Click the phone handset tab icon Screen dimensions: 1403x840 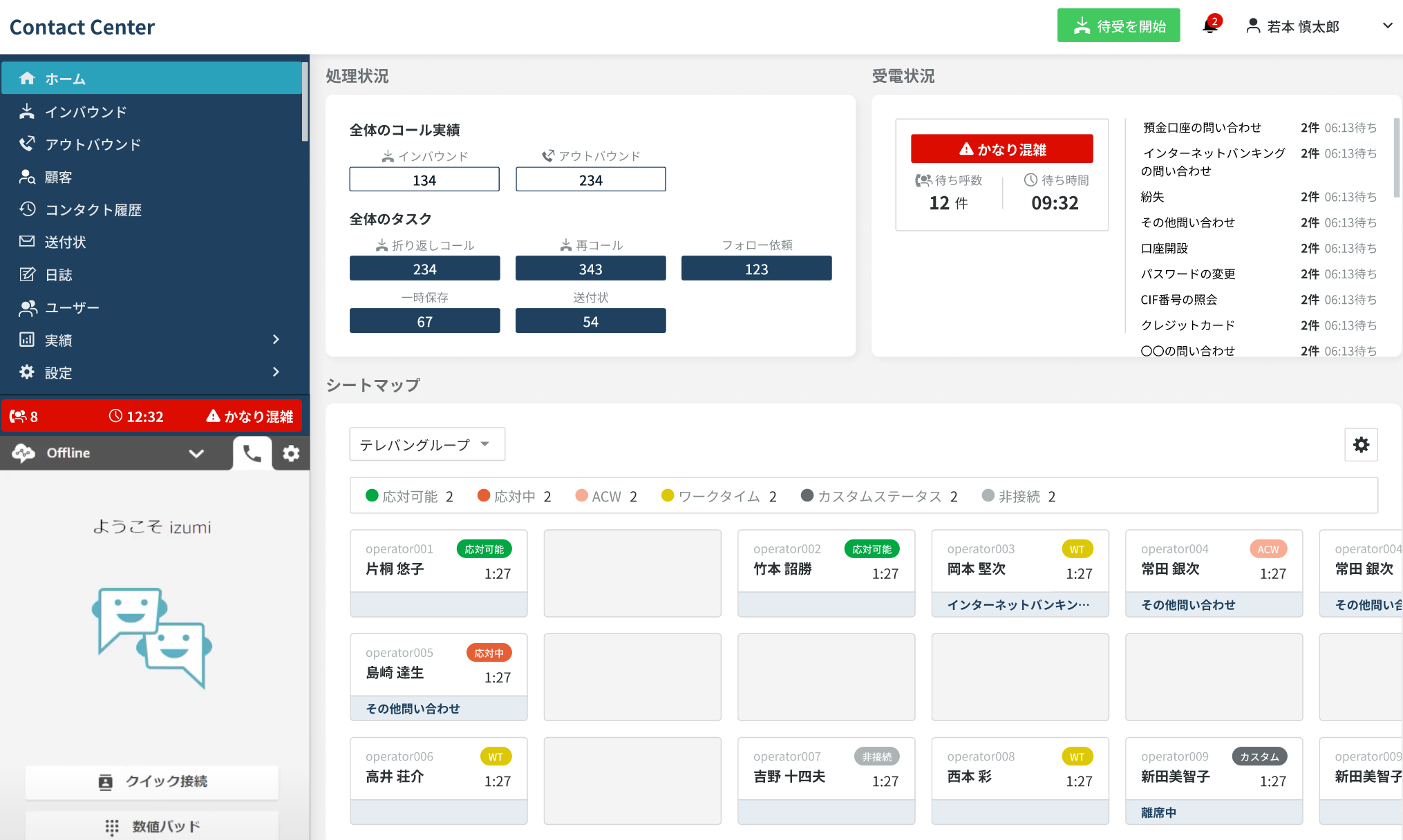(x=252, y=453)
